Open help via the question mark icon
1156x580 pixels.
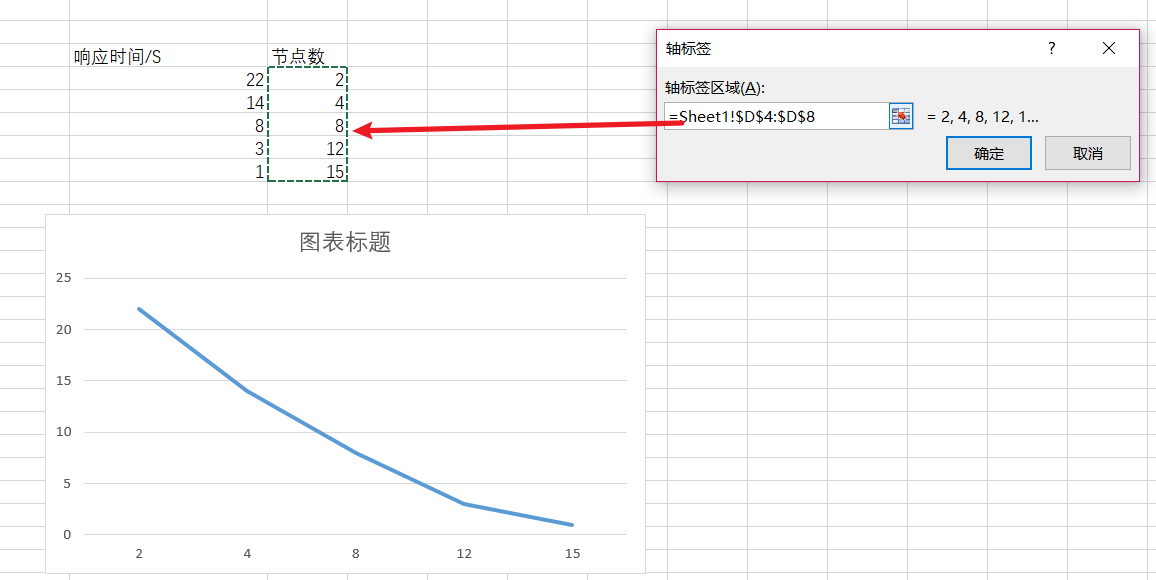click(x=1050, y=47)
